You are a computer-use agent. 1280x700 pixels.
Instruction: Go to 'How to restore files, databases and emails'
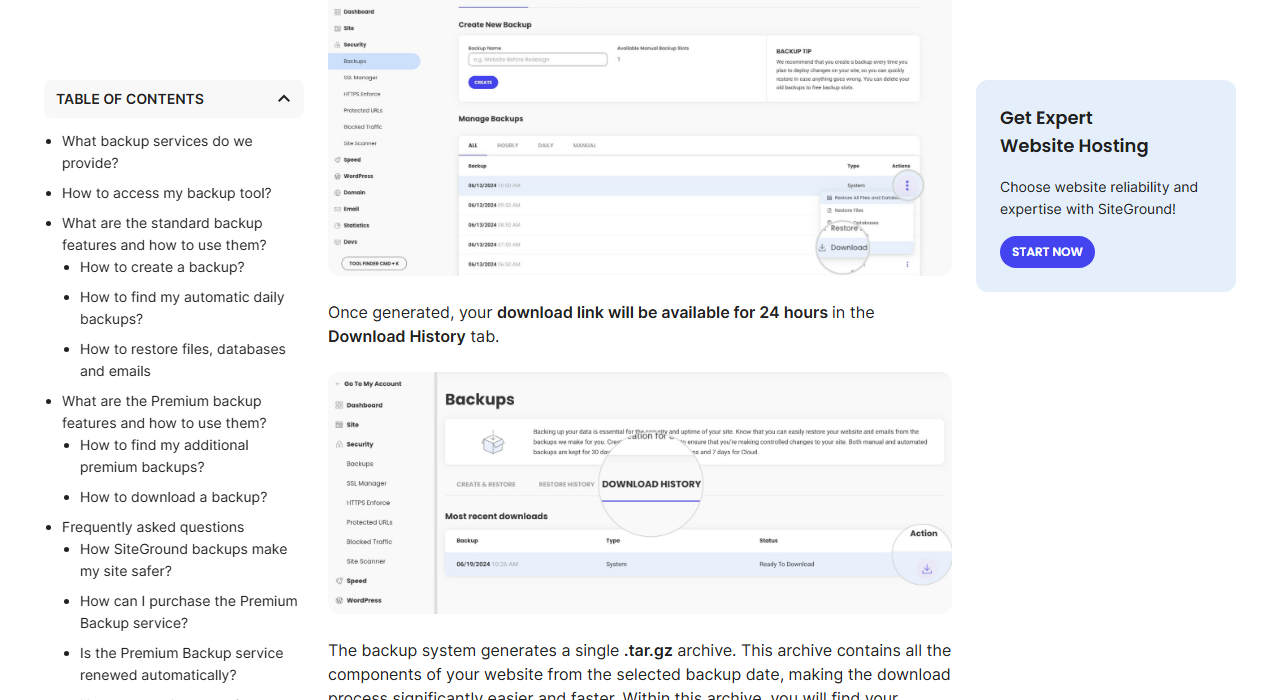(x=183, y=360)
